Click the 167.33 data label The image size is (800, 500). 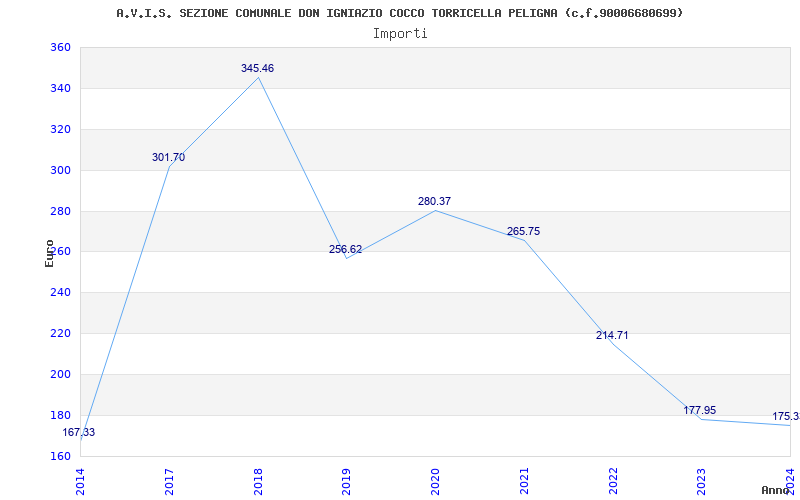click(79, 433)
